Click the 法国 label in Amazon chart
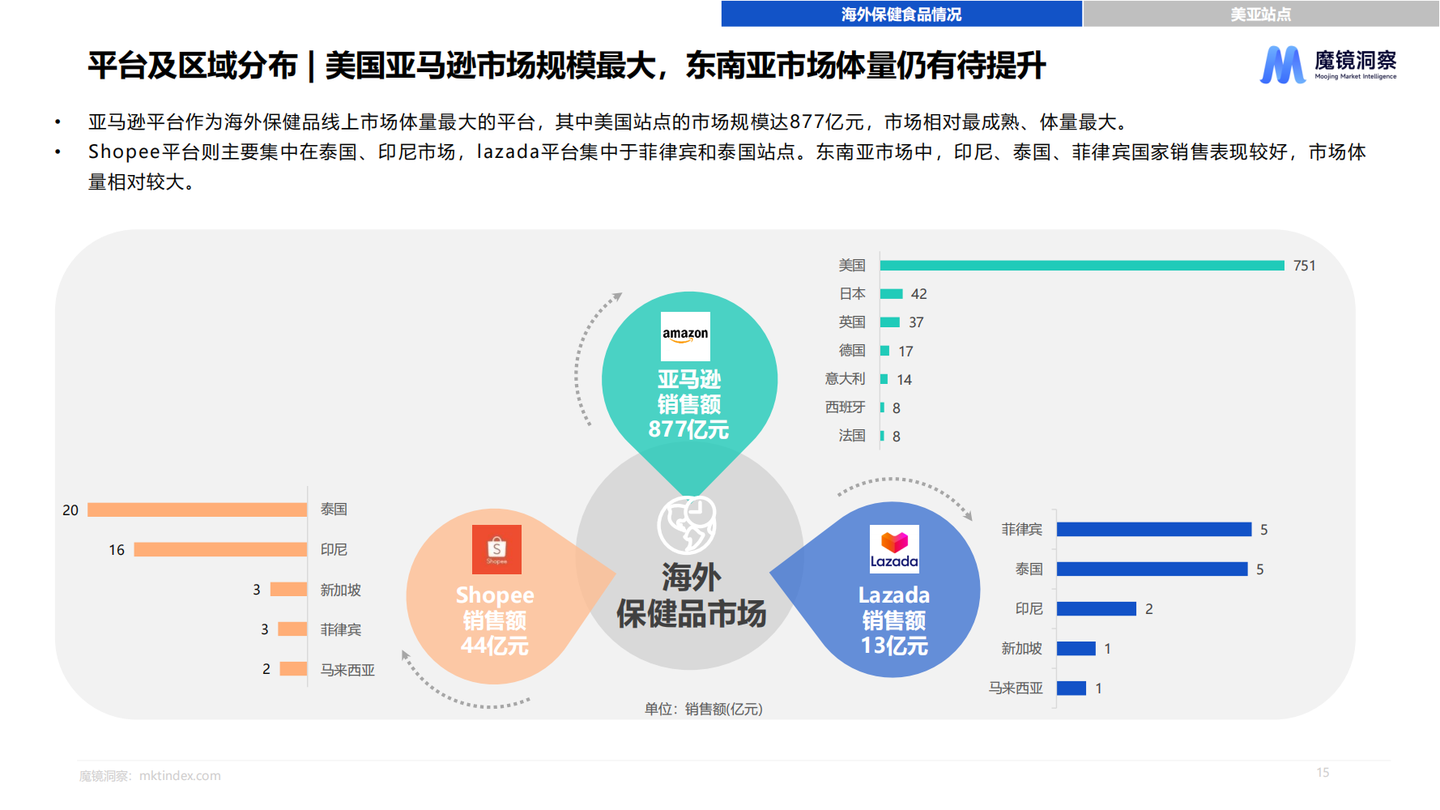This screenshot has width=1440, height=810. [852, 436]
